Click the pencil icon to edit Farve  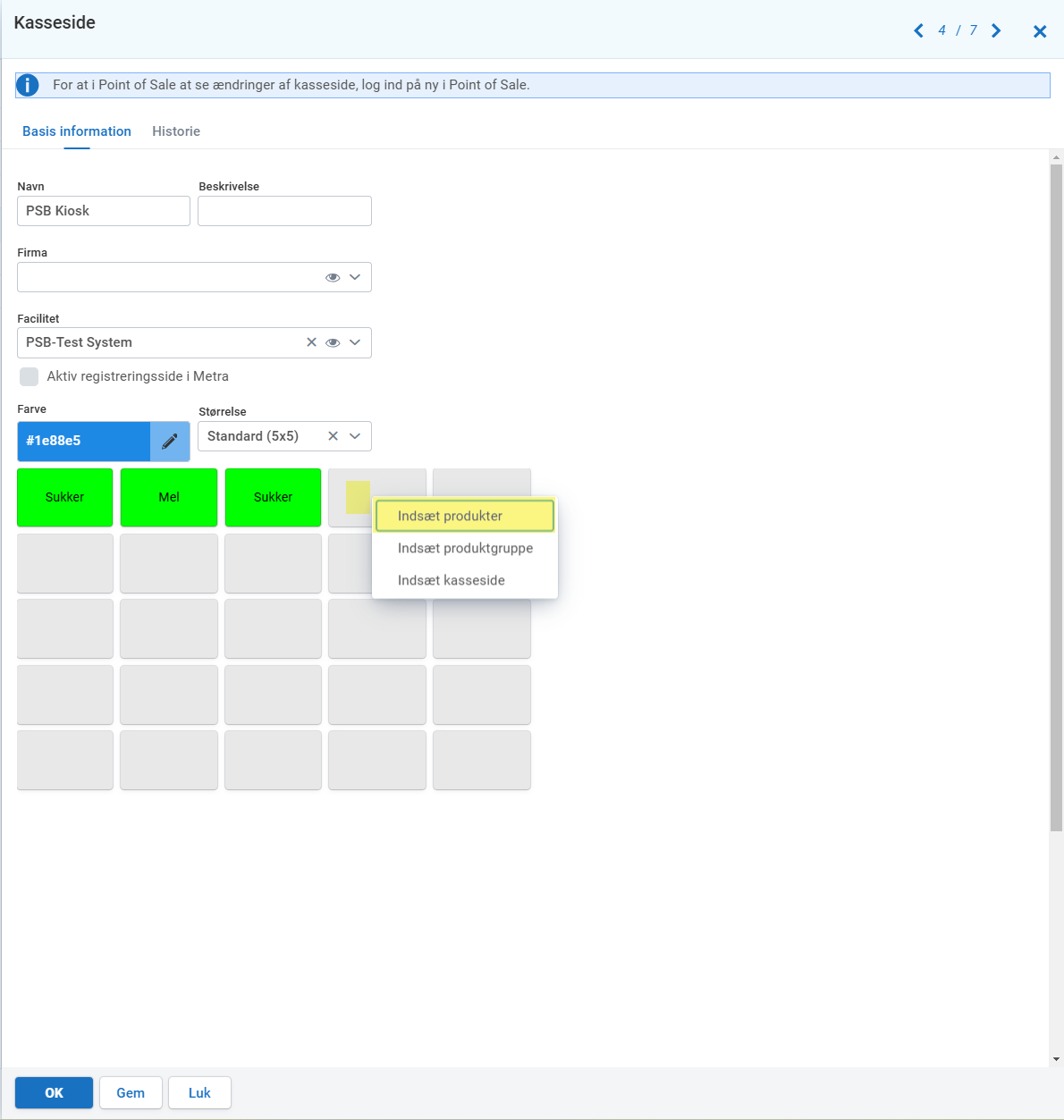pos(170,442)
